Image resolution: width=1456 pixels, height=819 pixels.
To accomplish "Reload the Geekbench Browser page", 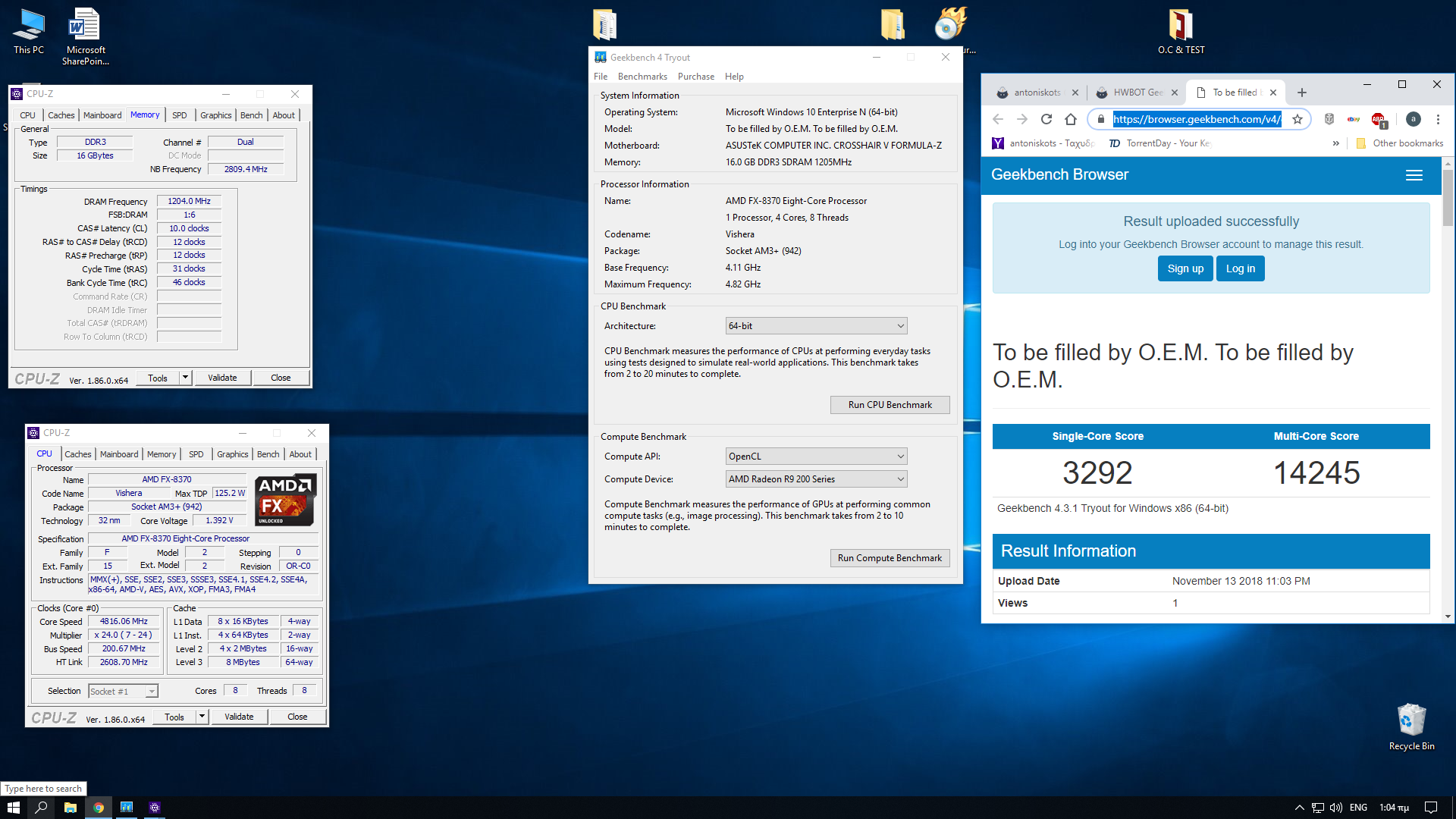I will pos(1046,119).
